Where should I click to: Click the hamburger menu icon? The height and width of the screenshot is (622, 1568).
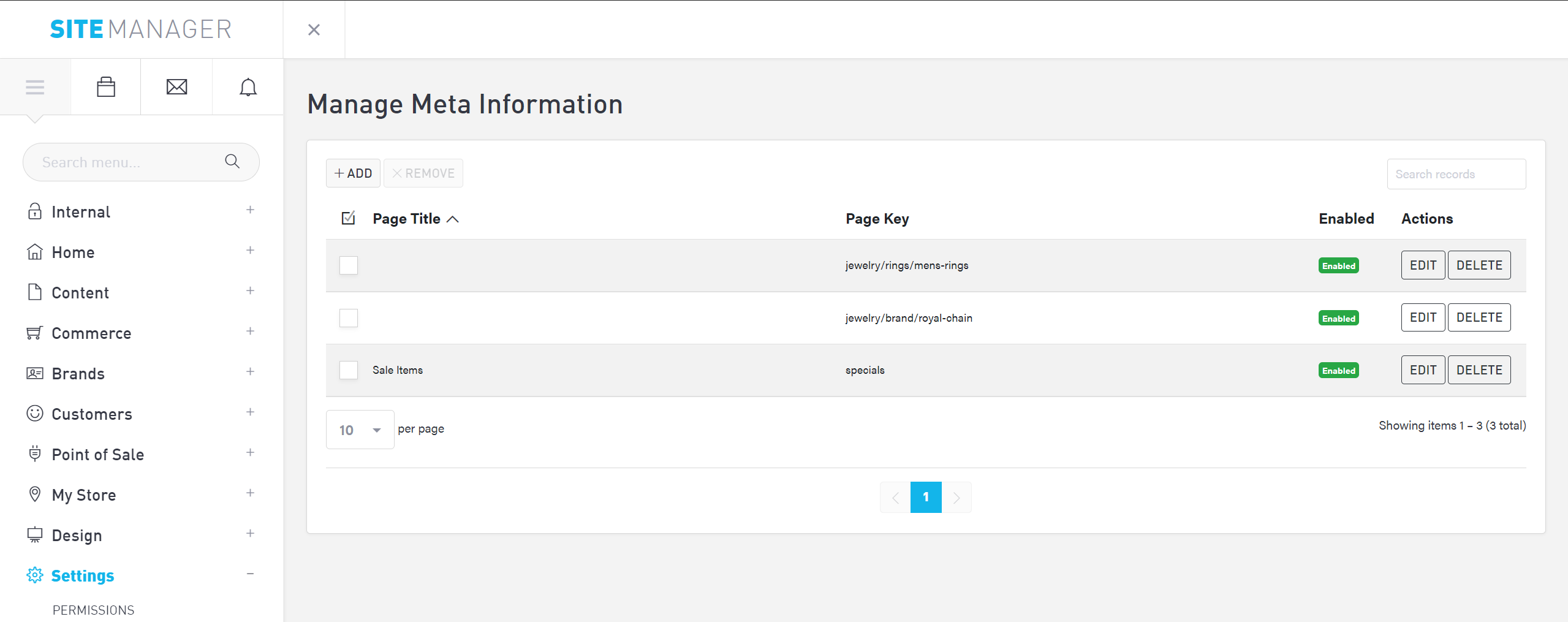(35, 87)
